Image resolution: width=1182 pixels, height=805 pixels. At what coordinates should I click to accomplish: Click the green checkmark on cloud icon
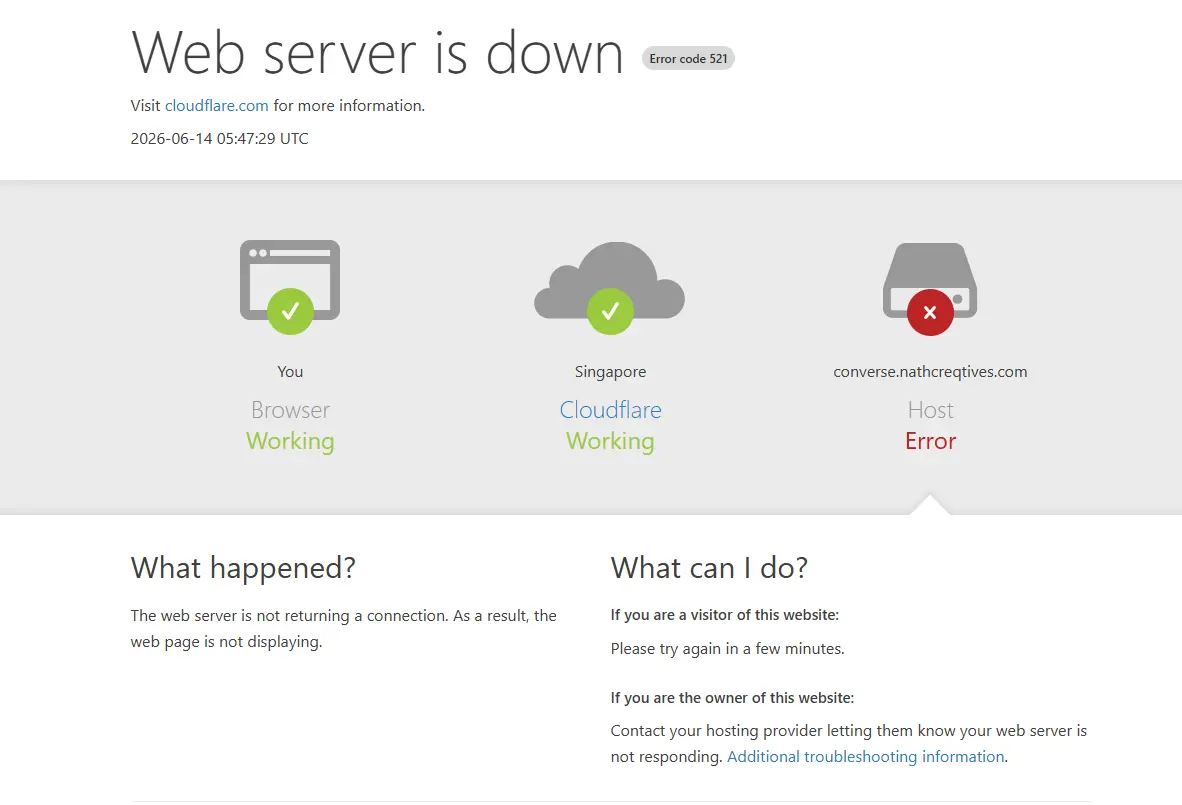point(610,311)
